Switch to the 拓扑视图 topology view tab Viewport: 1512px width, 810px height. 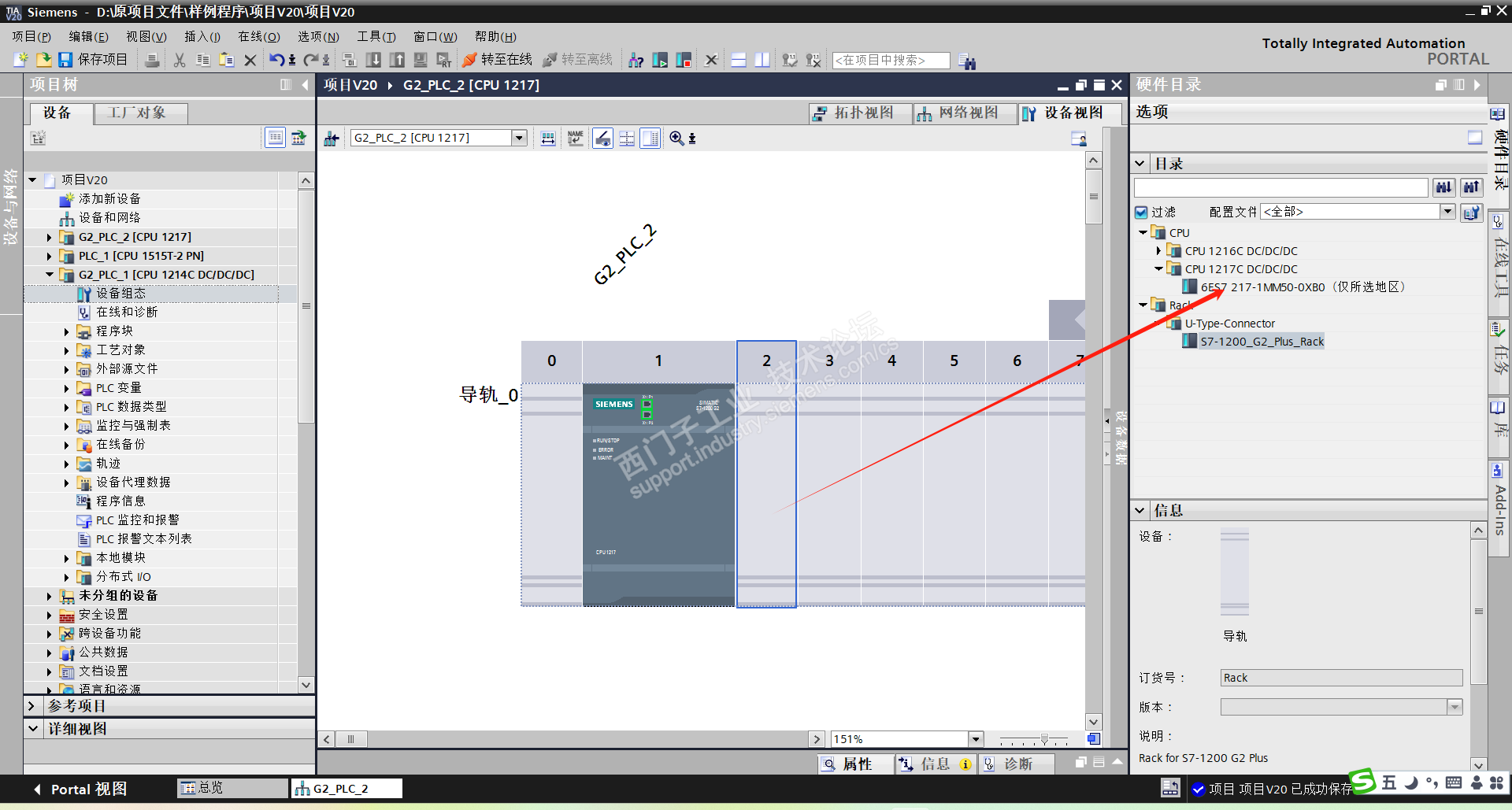click(861, 113)
